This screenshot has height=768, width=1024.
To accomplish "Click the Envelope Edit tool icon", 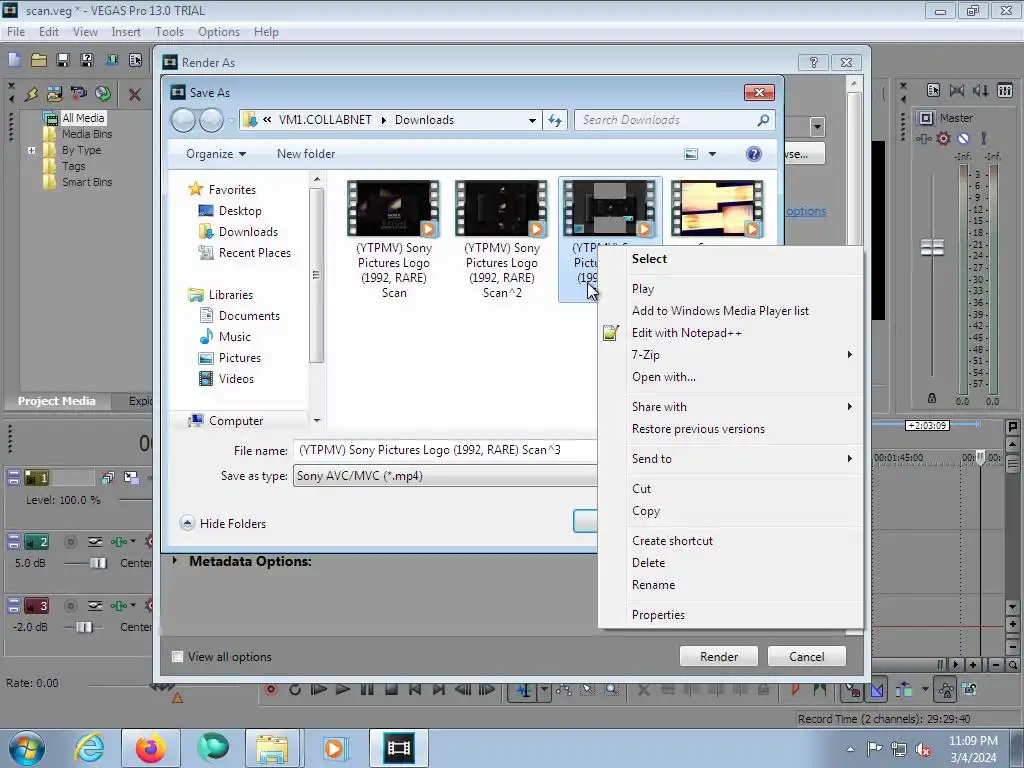I will [x=564, y=689].
